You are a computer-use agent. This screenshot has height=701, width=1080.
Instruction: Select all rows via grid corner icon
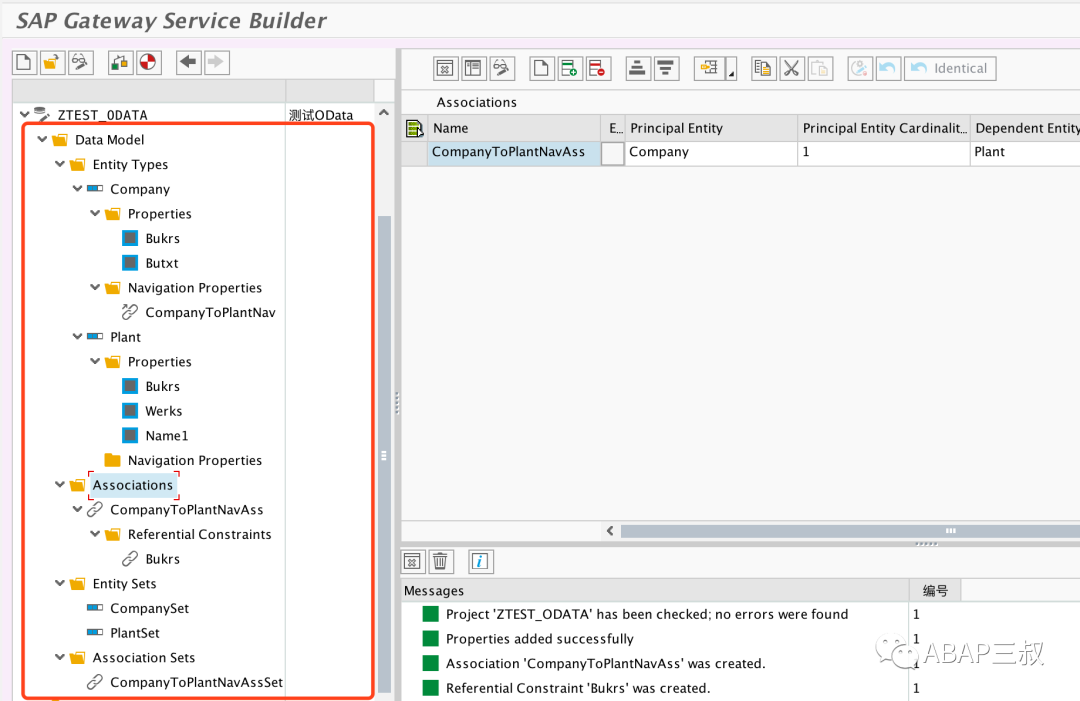pos(415,128)
